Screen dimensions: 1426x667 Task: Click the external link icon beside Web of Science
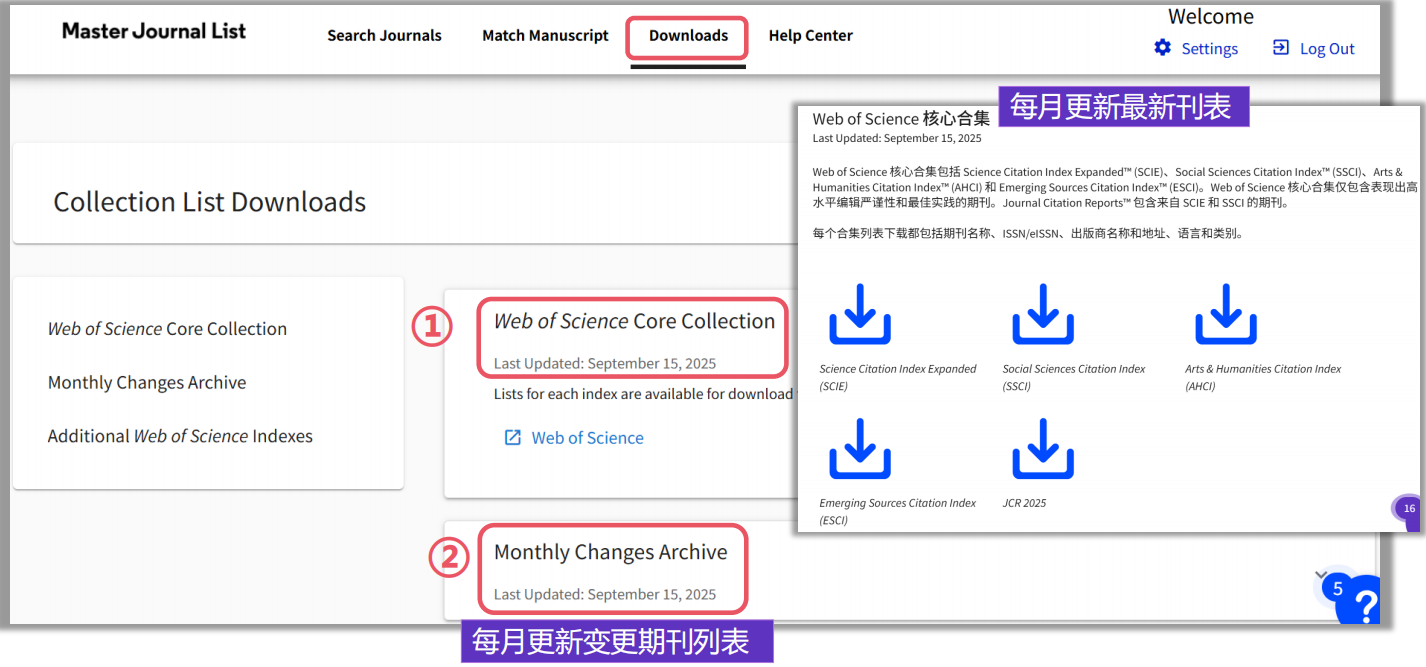[513, 438]
